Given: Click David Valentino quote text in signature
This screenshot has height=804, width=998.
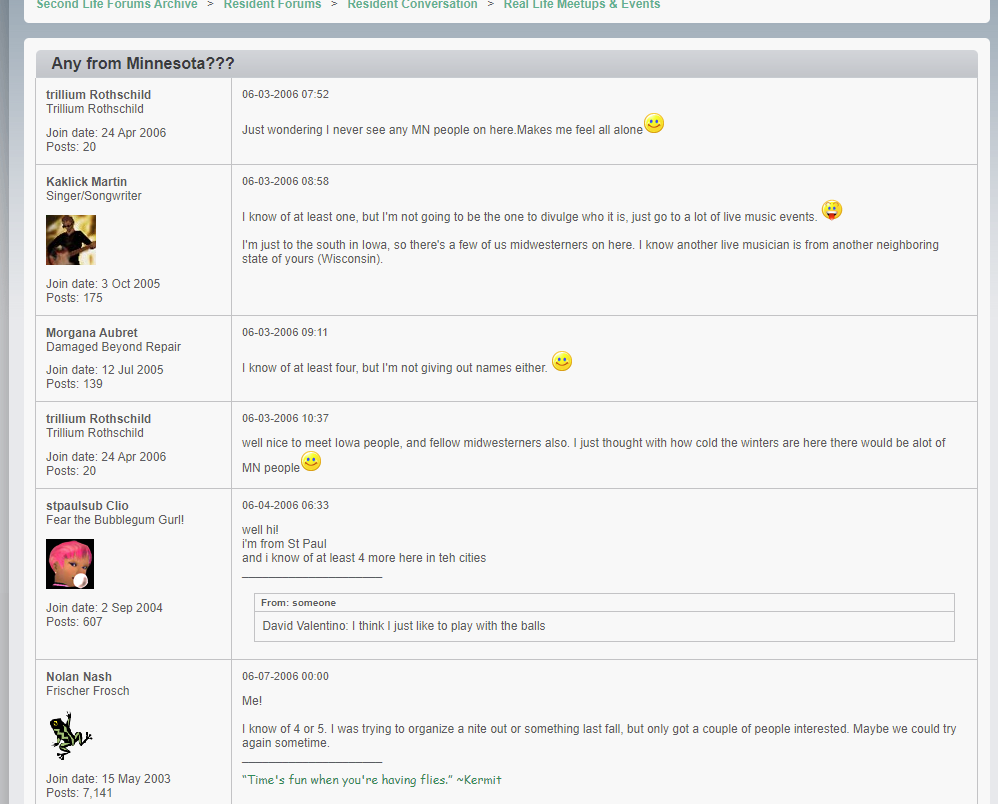Looking at the screenshot, I should 404,626.
